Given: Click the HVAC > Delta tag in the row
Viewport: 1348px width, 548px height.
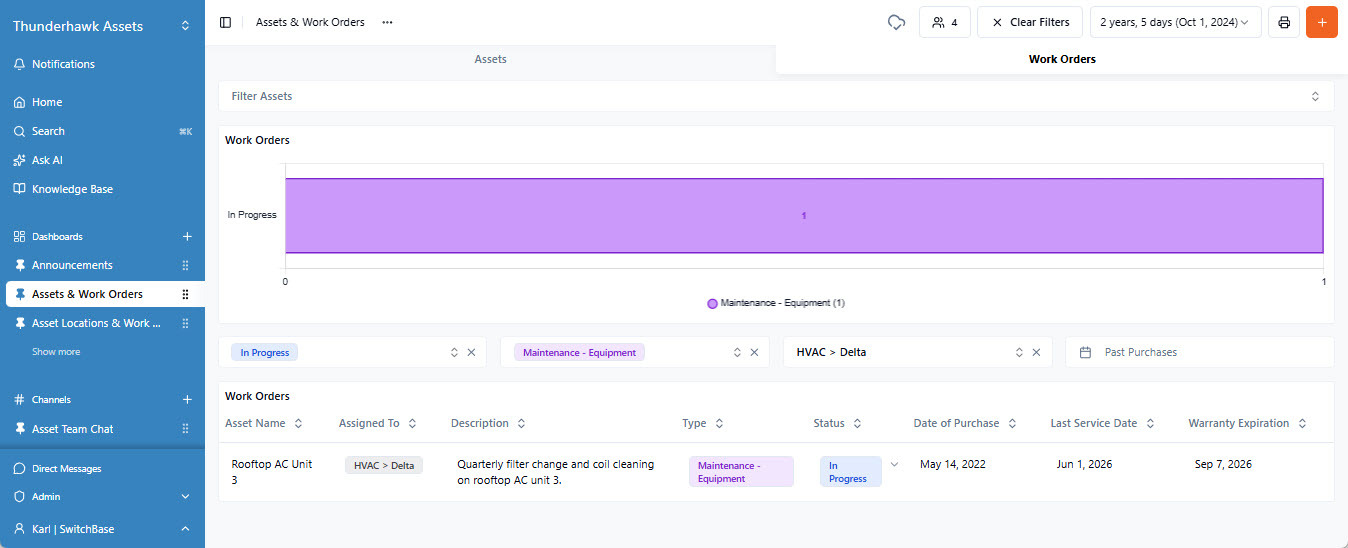Looking at the screenshot, I should click(384, 465).
